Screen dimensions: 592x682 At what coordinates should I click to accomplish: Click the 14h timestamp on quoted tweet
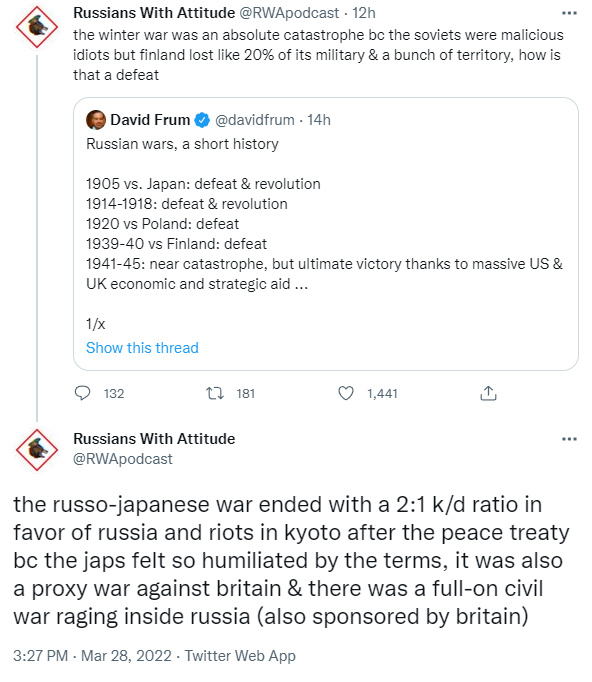click(319, 120)
